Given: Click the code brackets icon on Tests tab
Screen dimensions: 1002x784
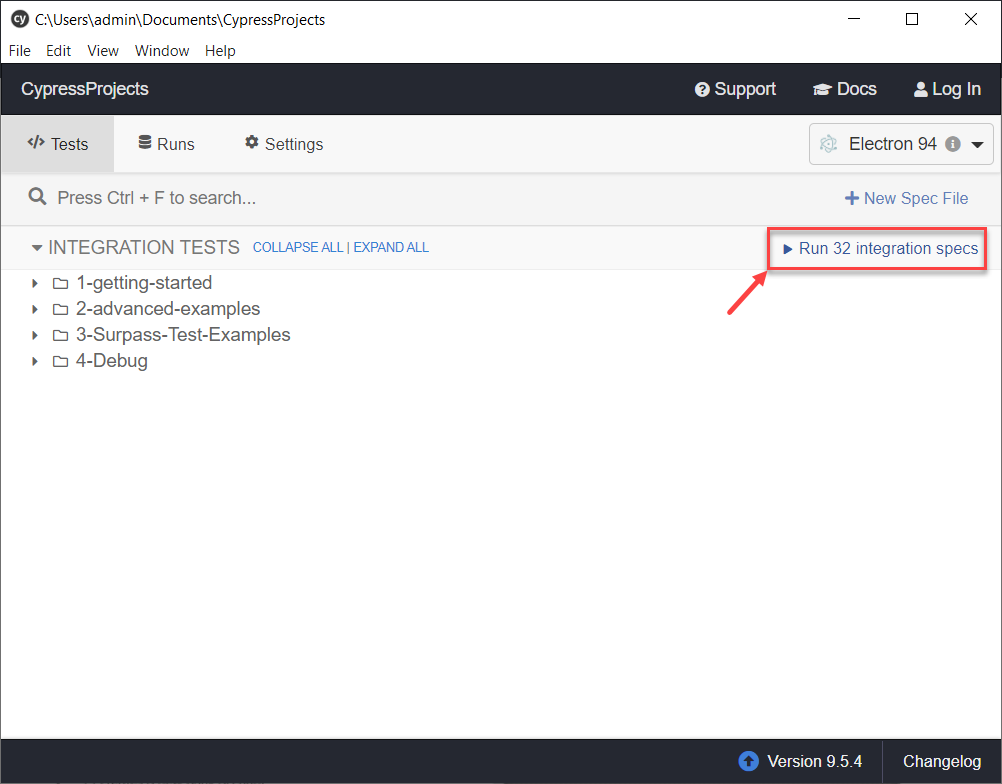Looking at the screenshot, I should click(36, 142).
